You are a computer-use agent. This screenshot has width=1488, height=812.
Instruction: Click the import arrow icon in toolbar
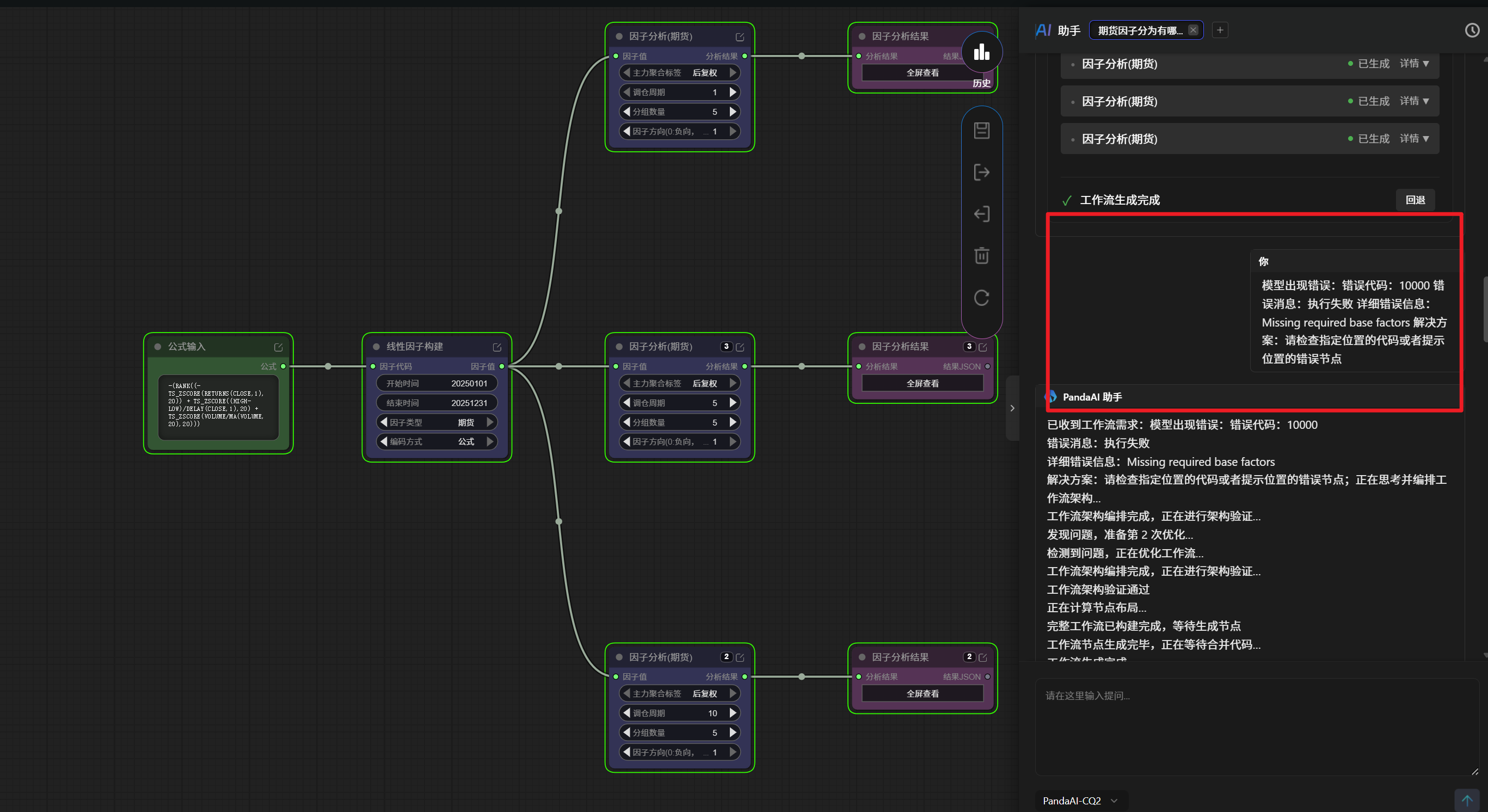point(981,214)
